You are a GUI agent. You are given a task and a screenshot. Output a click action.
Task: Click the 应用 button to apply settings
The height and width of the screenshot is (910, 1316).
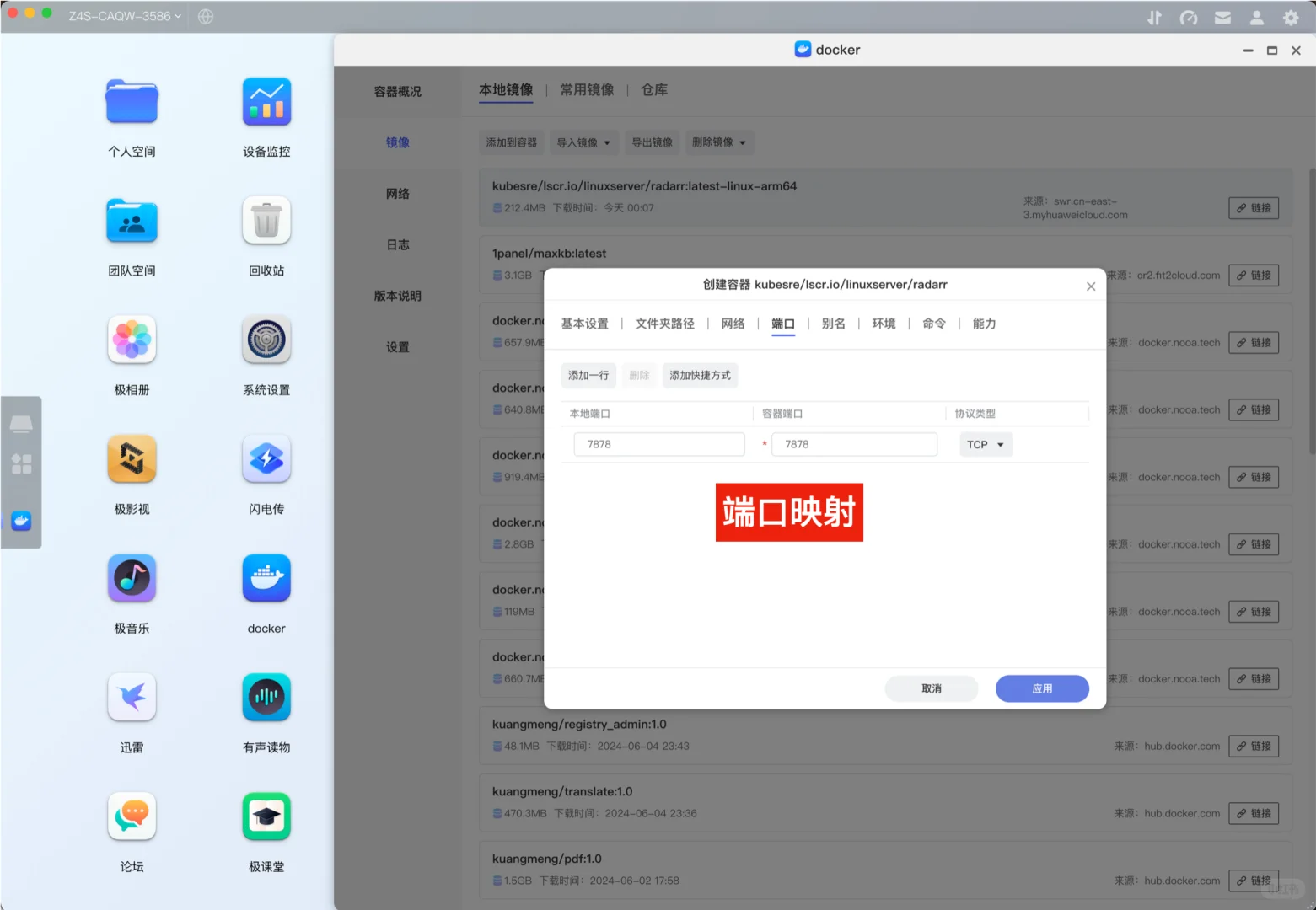tap(1042, 688)
